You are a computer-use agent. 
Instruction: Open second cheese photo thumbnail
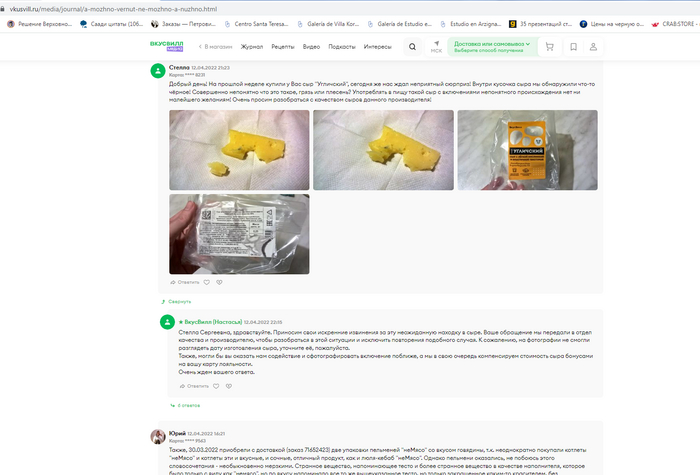383,150
